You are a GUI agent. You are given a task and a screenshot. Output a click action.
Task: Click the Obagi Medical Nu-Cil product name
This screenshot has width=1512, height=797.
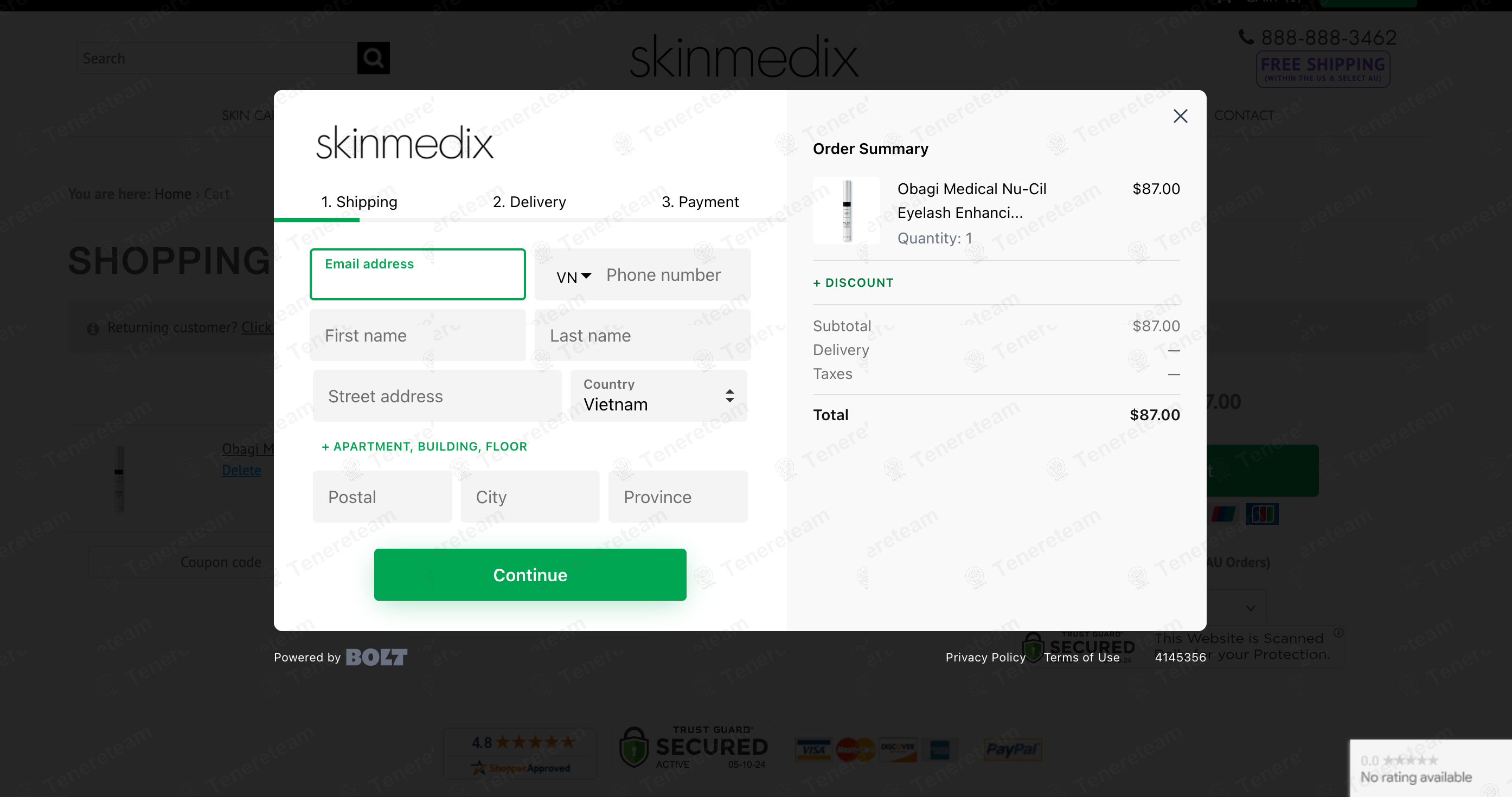(971, 201)
